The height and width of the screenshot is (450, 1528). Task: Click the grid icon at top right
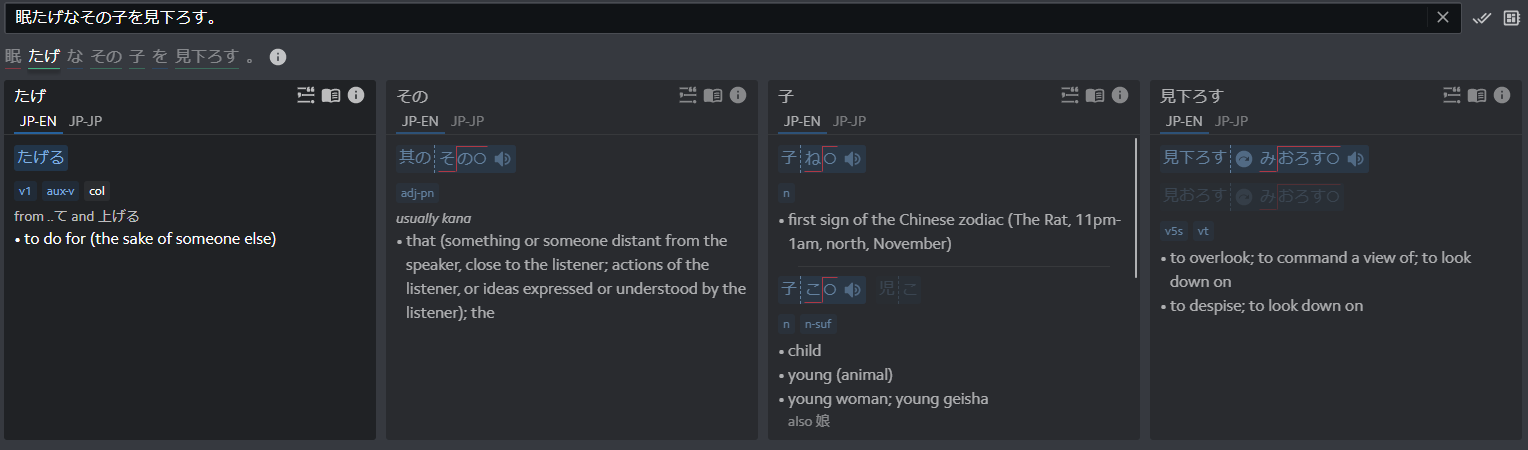click(1511, 17)
